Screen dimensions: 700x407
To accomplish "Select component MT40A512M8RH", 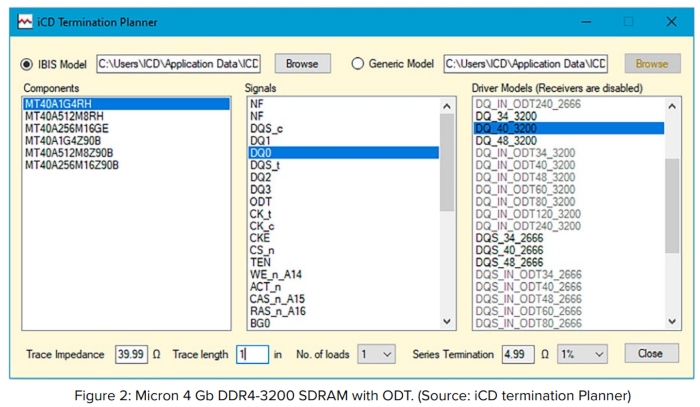I will tap(126, 116).
